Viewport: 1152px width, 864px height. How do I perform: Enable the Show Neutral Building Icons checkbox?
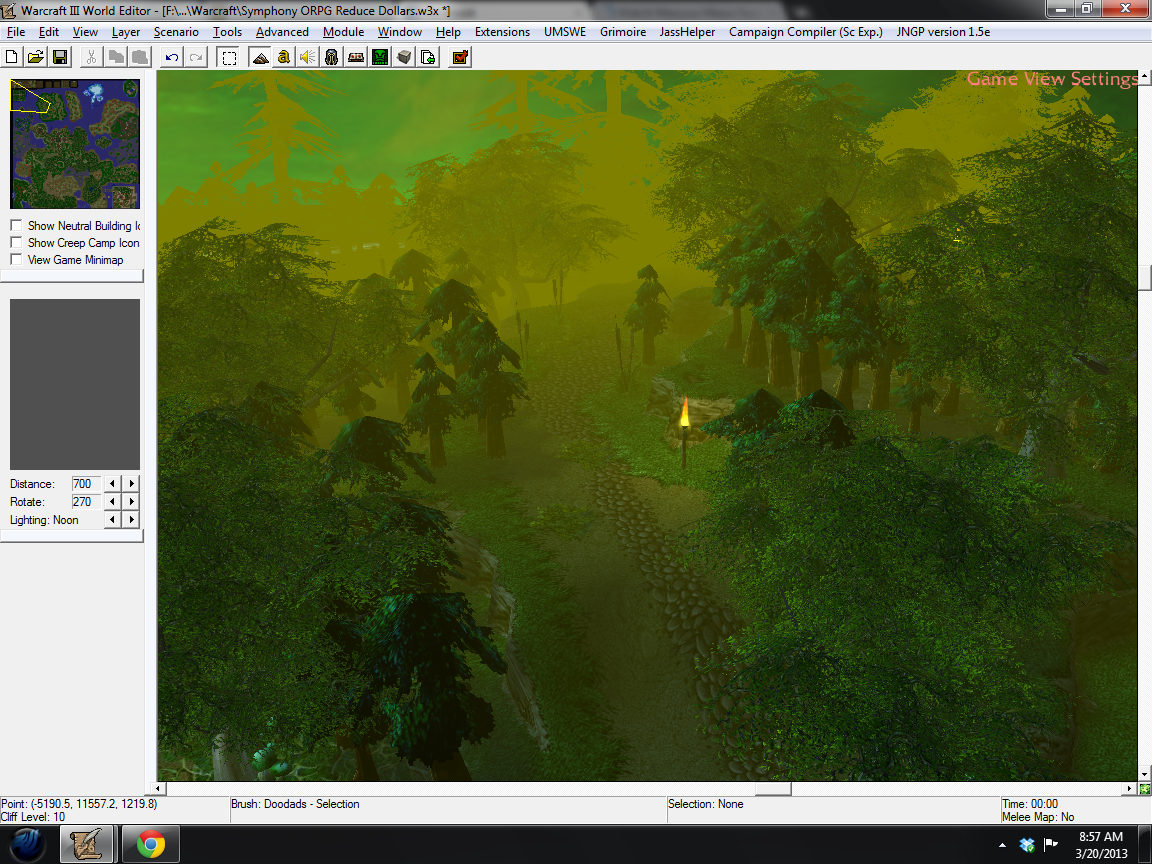pyautogui.click(x=16, y=226)
